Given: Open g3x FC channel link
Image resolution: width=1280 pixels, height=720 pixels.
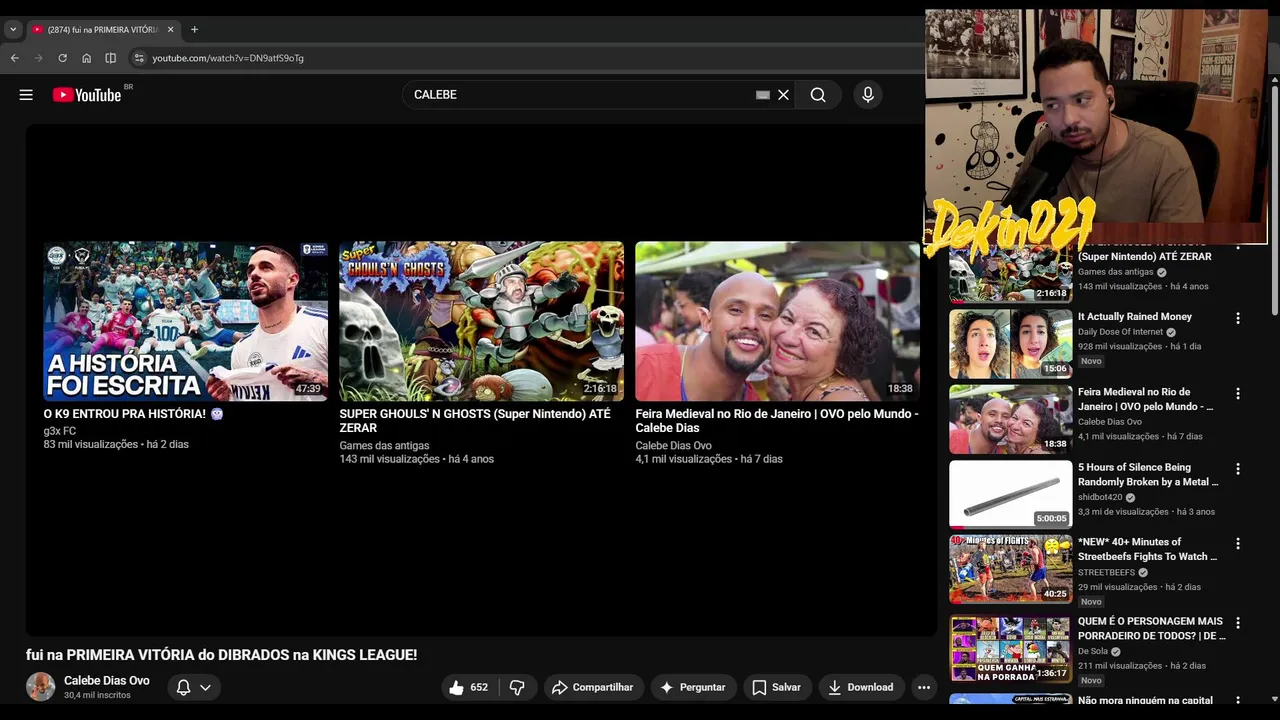Looking at the screenshot, I should pos(59,431).
